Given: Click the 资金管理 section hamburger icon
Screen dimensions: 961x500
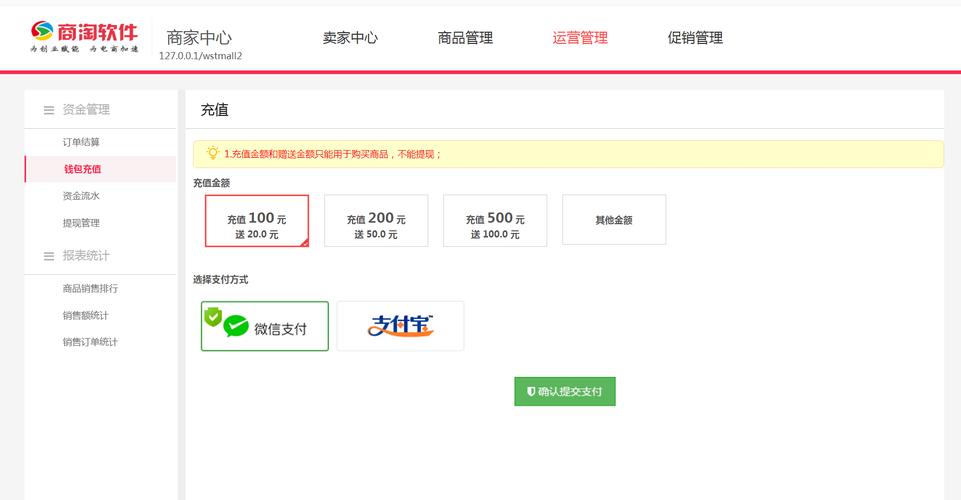Looking at the screenshot, I should point(49,110).
